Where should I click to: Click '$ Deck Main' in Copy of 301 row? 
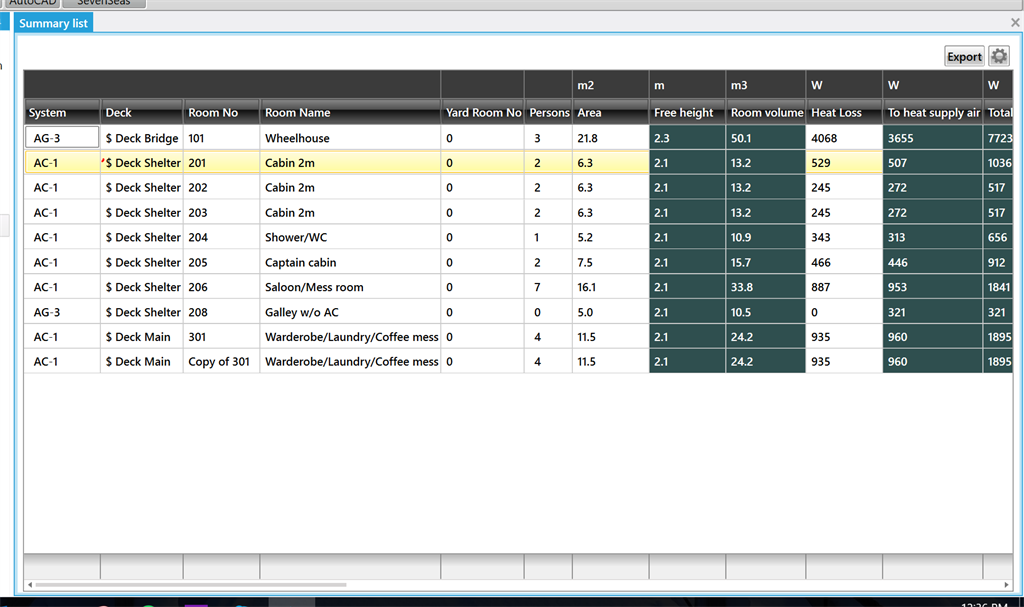click(x=142, y=361)
